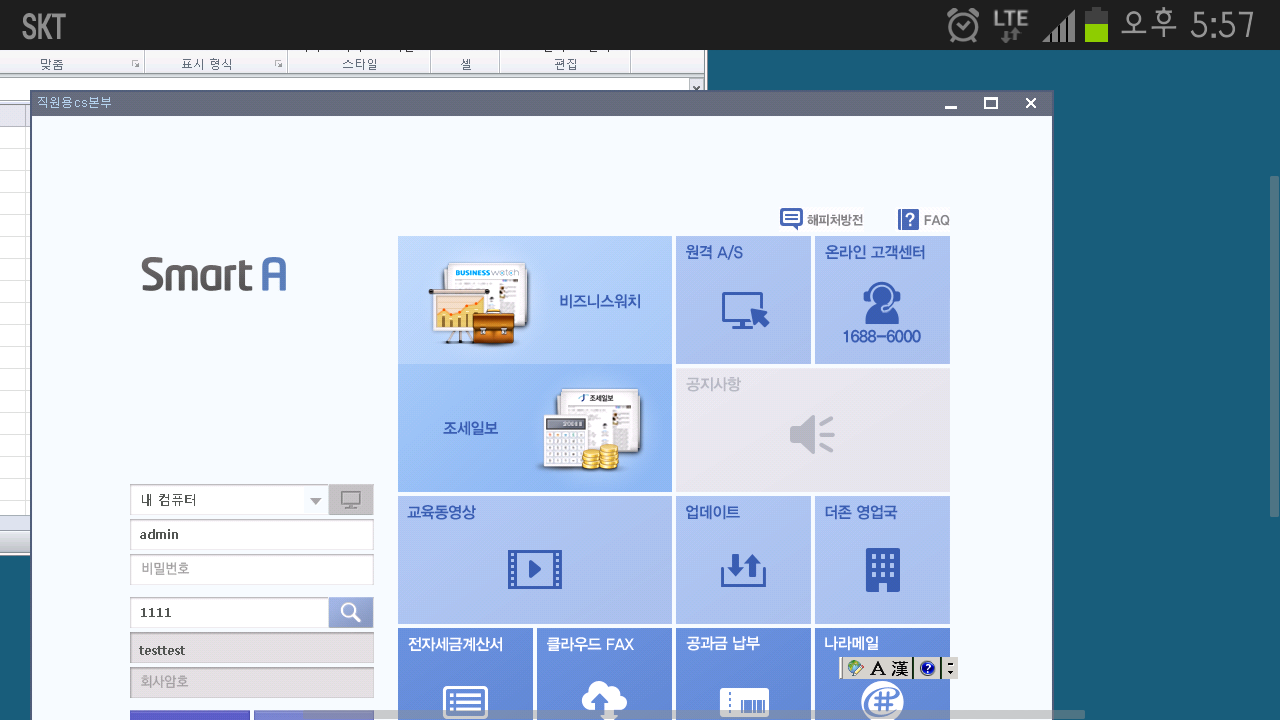1280x720 pixels.
Task: Click the testtest company name field
Action: (x=252, y=650)
